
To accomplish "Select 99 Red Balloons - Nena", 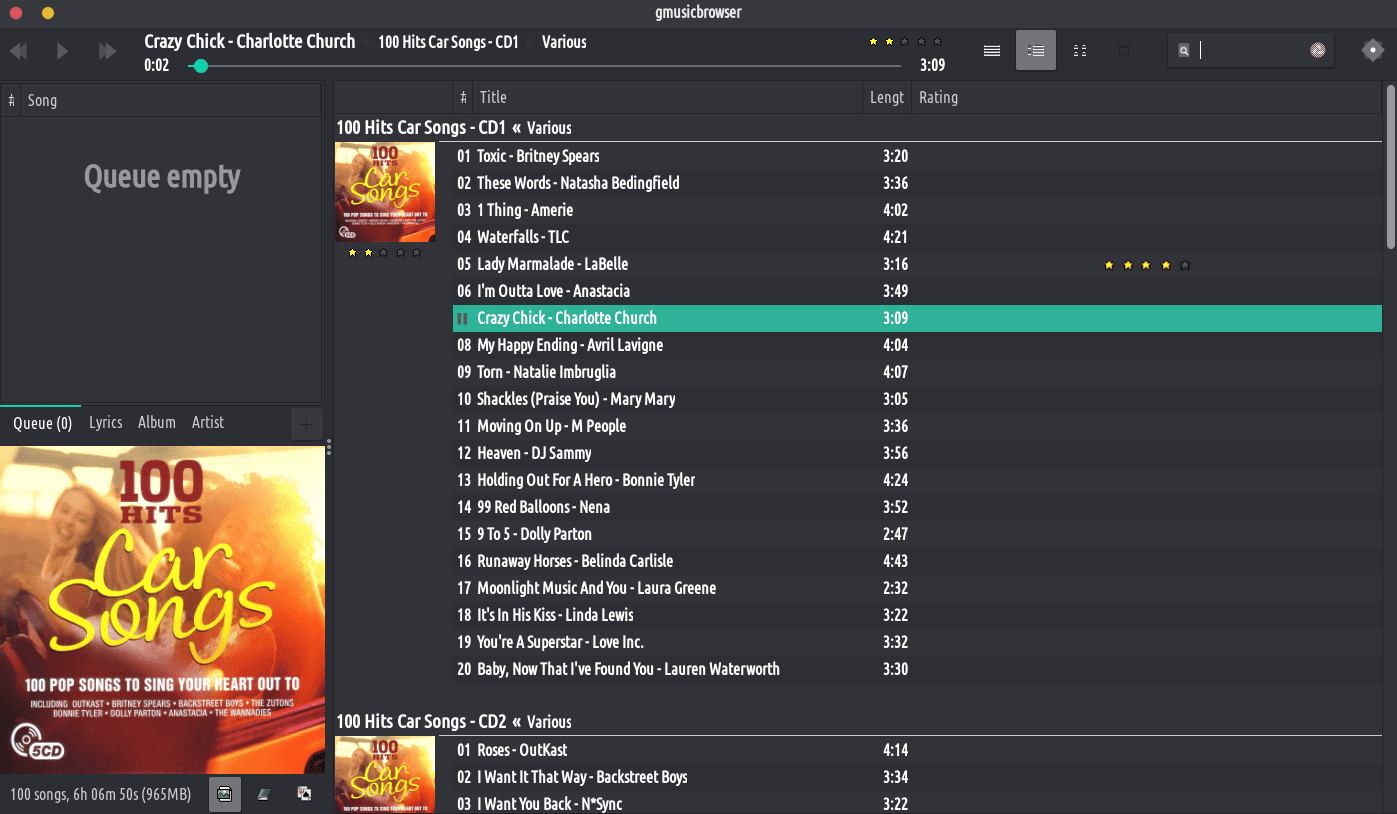I will [x=917, y=507].
